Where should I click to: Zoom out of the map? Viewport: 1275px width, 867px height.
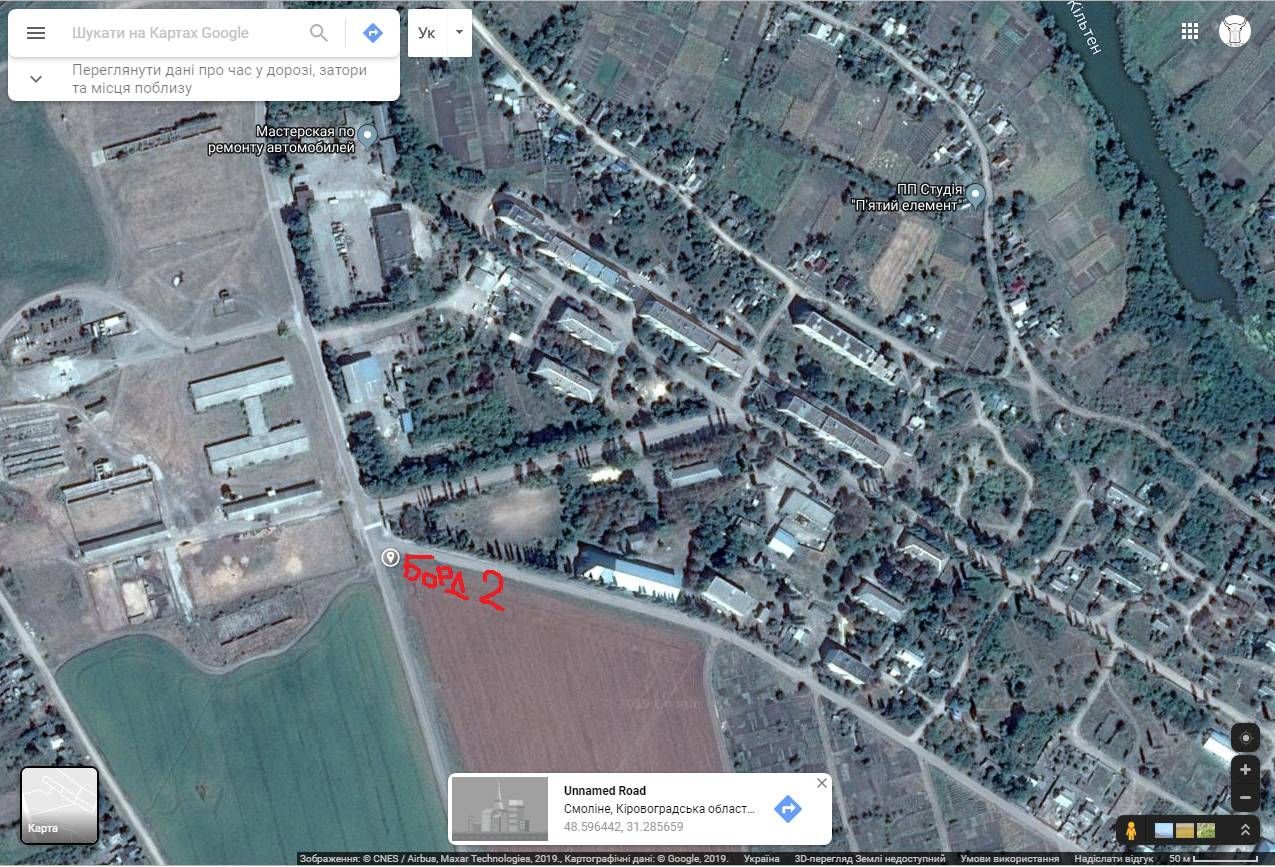[x=1245, y=798]
